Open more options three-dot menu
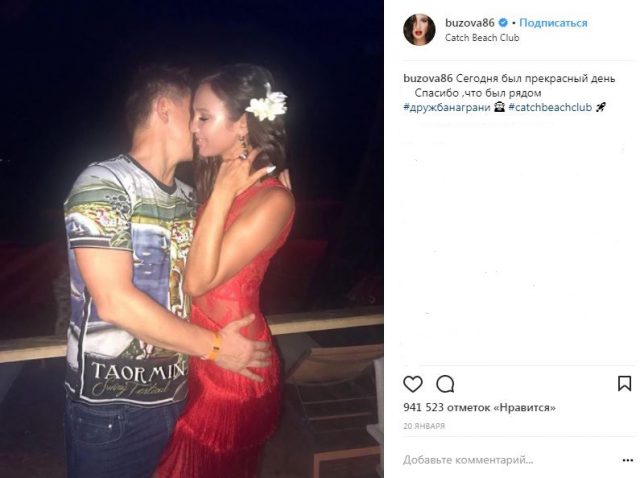Image resolution: width=640 pixels, height=478 pixels. pyautogui.click(x=628, y=460)
